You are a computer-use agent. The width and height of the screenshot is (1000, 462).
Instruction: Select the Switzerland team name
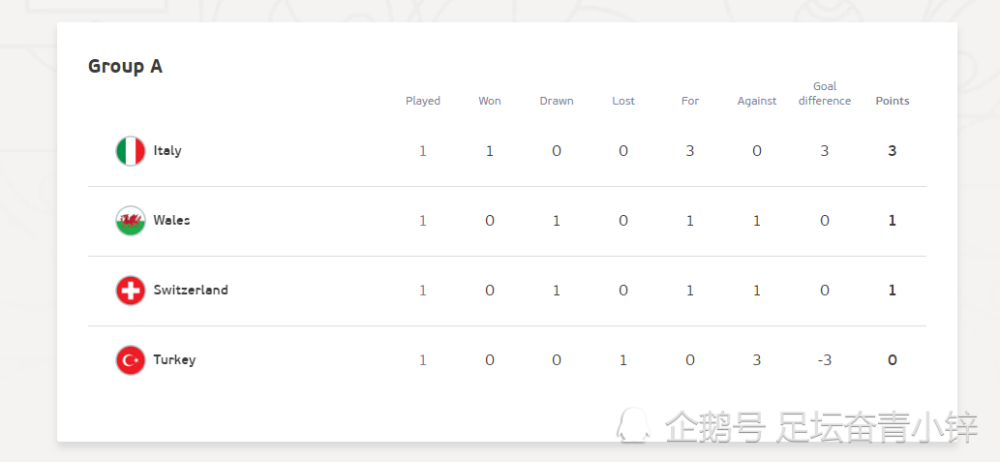tap(190, 290)
